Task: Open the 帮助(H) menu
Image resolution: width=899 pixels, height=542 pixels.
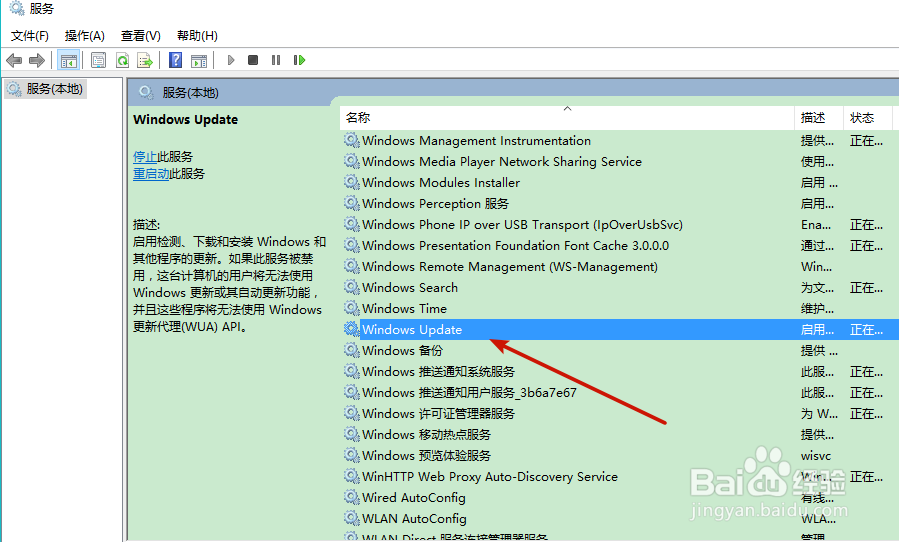Action: pyautogui.click(x=197, y=36)
